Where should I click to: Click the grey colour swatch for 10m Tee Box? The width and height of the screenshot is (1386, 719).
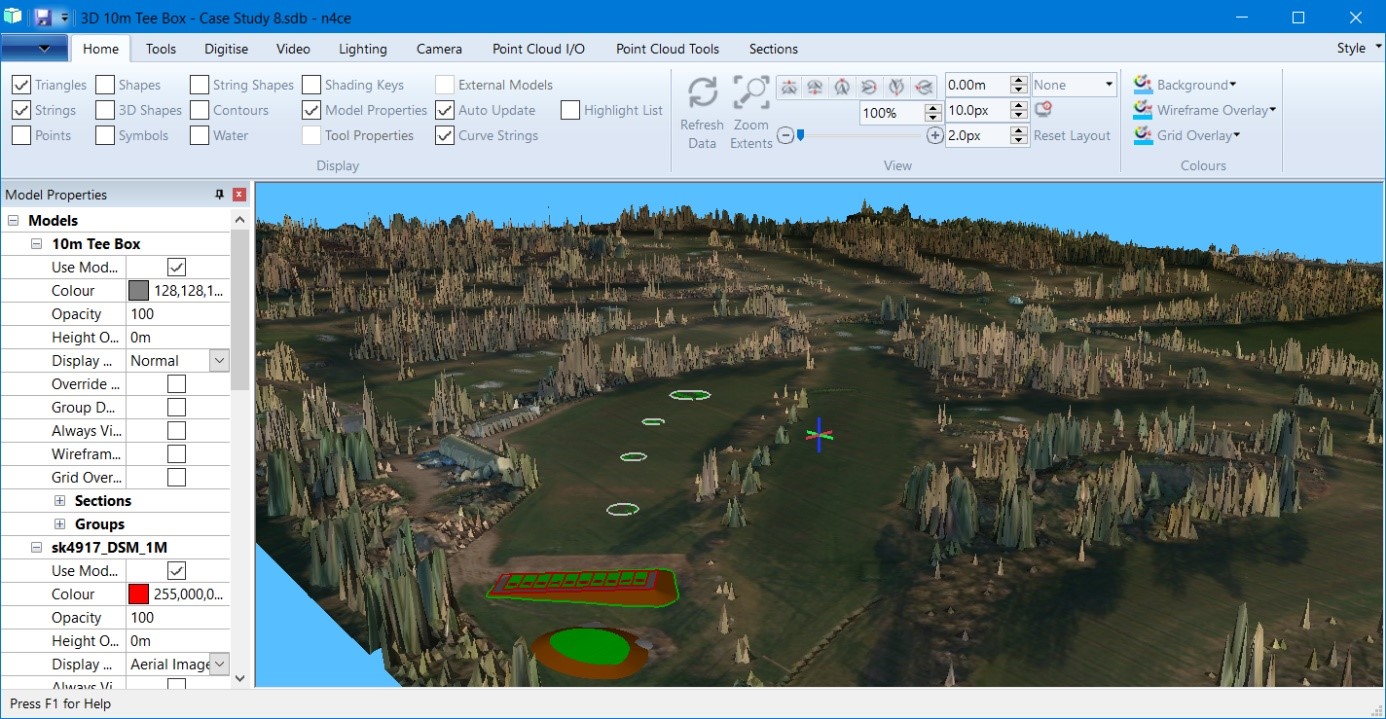(x=138, y=290)
